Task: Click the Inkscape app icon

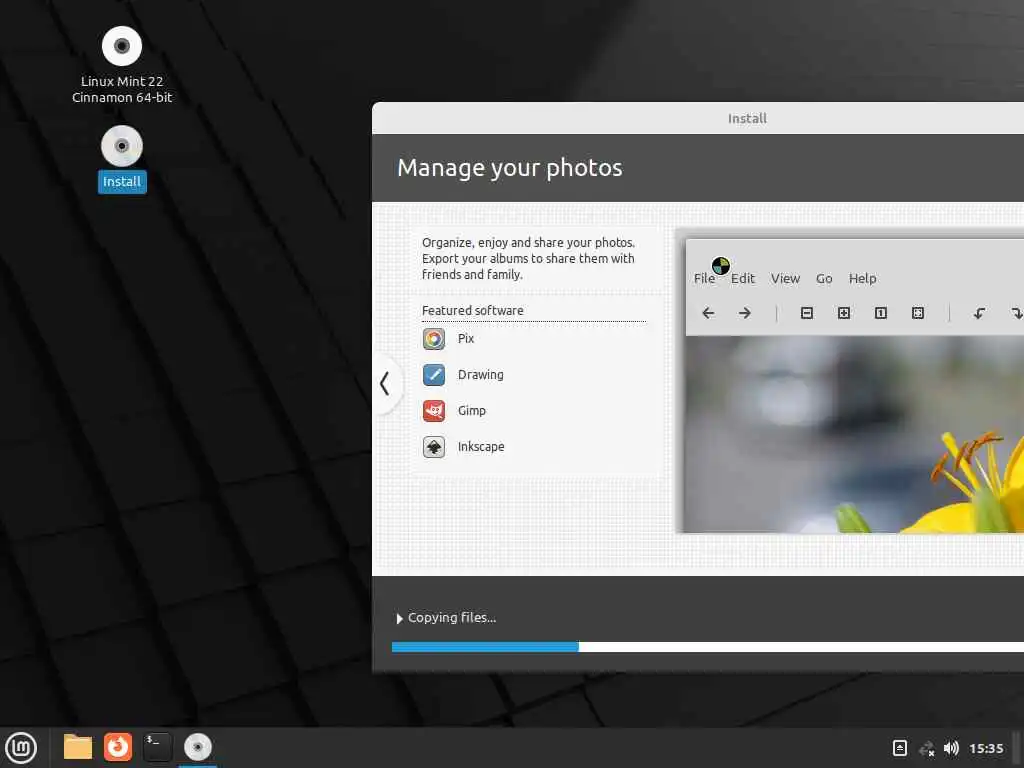Action: (x=434, y=447)
